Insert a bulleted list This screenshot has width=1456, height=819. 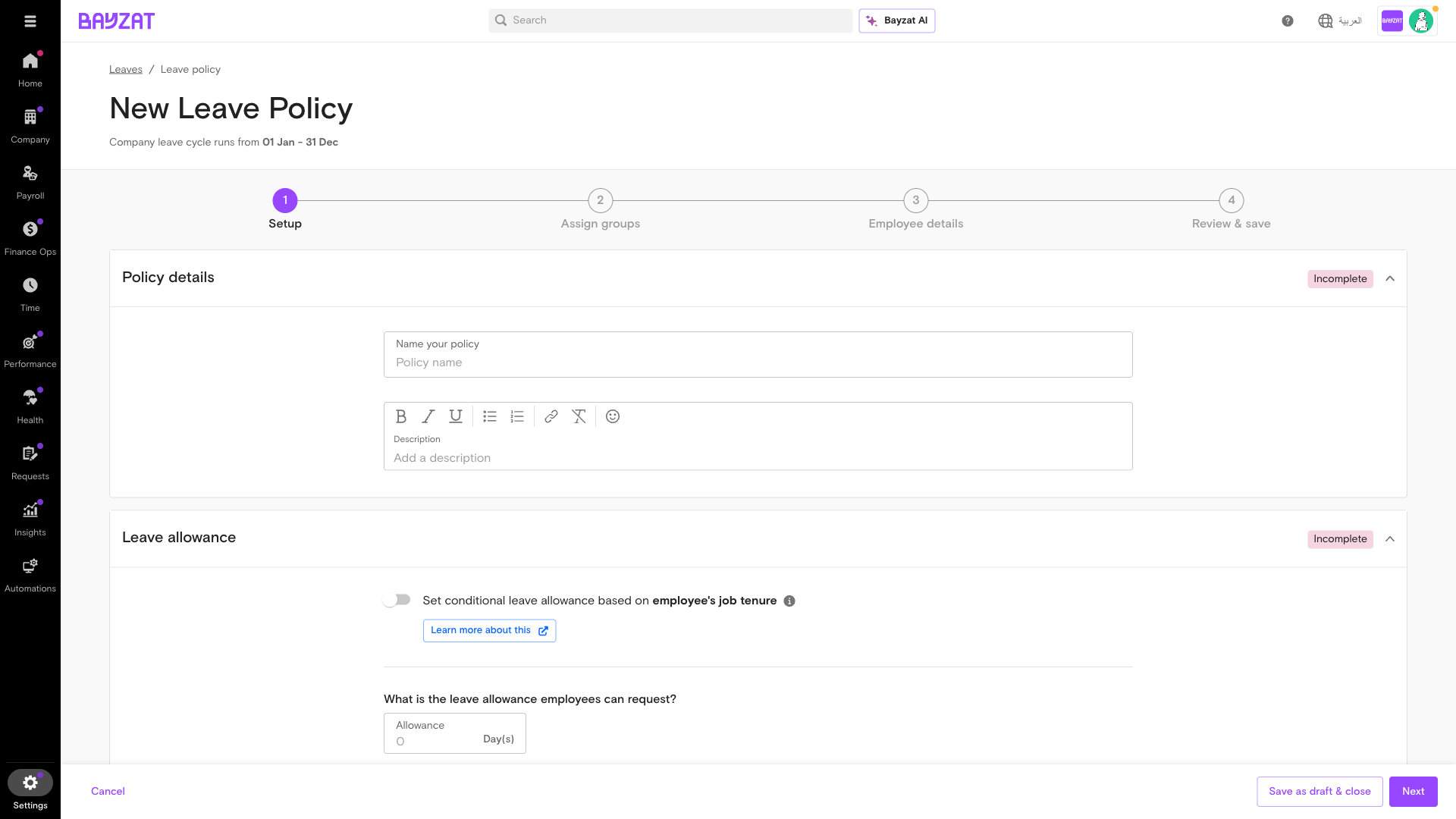coord(490,416)
